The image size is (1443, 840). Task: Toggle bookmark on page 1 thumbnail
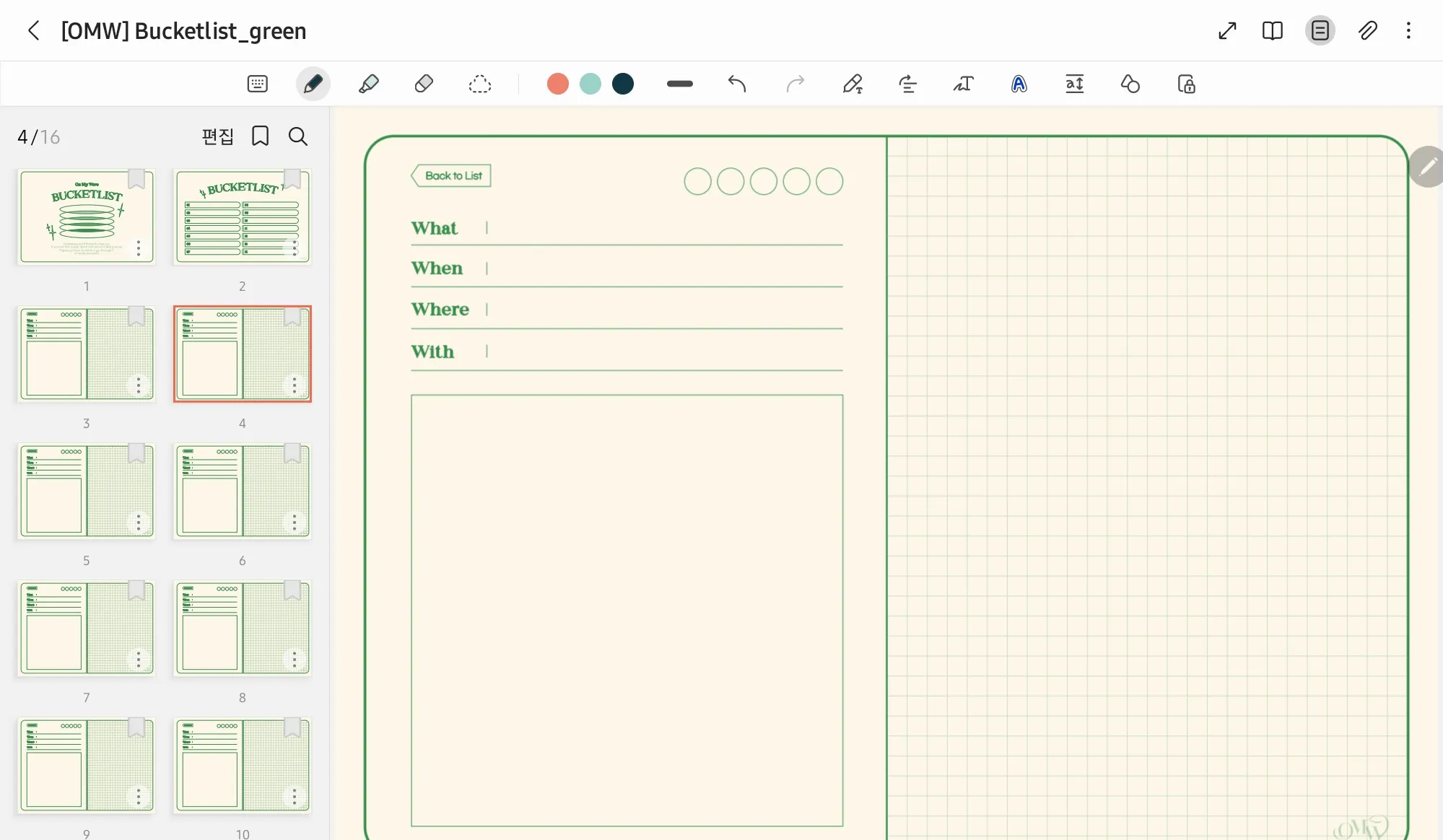136,178
